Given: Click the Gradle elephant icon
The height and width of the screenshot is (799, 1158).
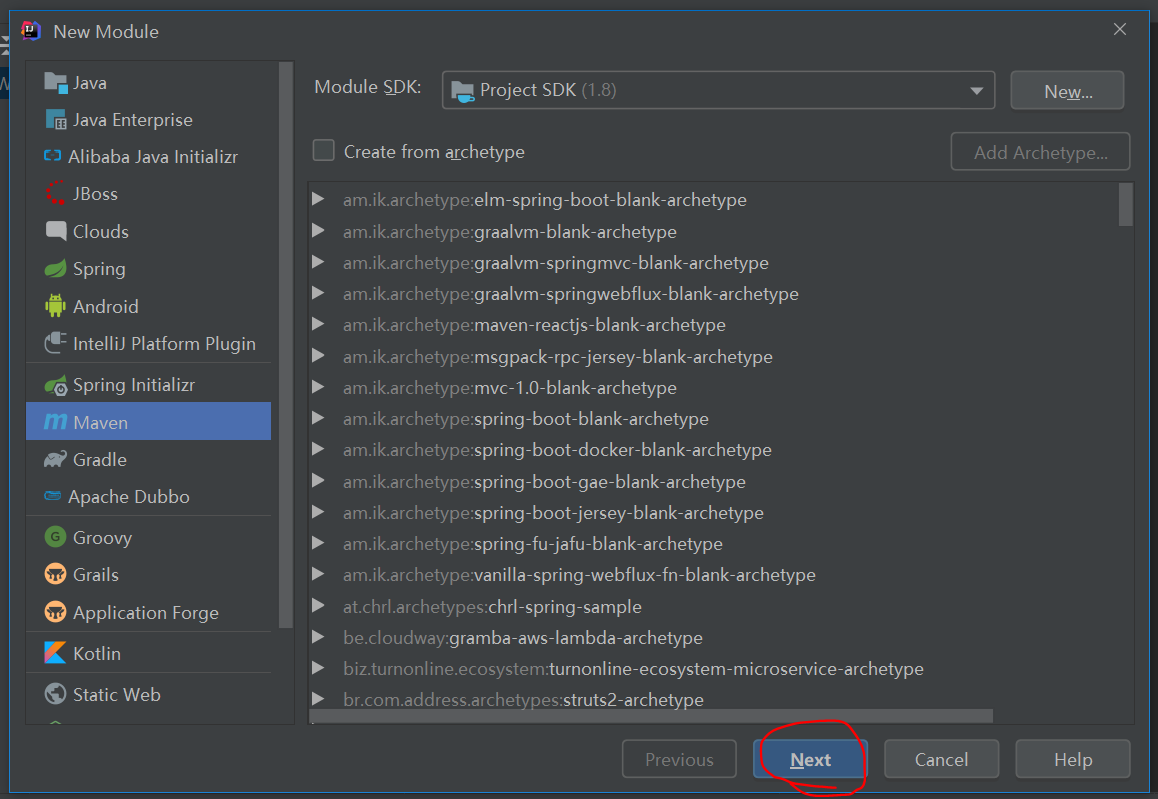Looking at the screenshot, I should (x=56, y=460).
